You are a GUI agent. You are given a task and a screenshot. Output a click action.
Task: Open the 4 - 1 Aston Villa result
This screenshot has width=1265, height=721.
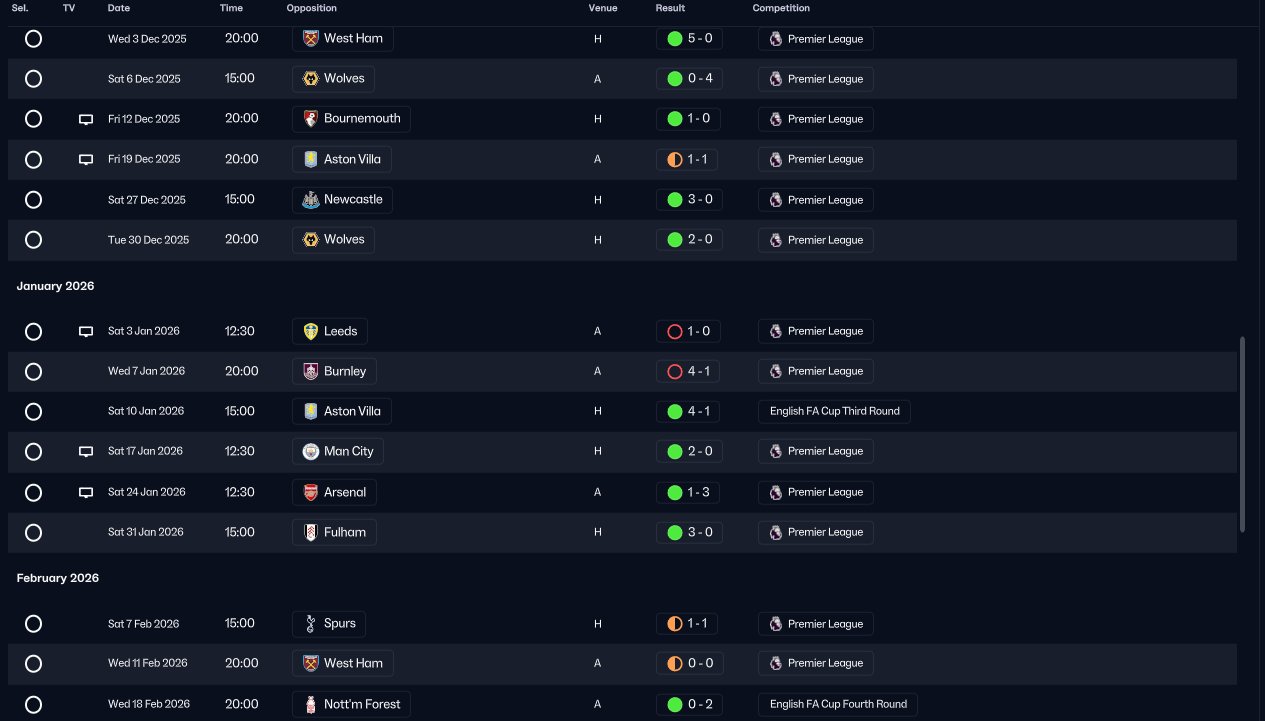[689, 411]
